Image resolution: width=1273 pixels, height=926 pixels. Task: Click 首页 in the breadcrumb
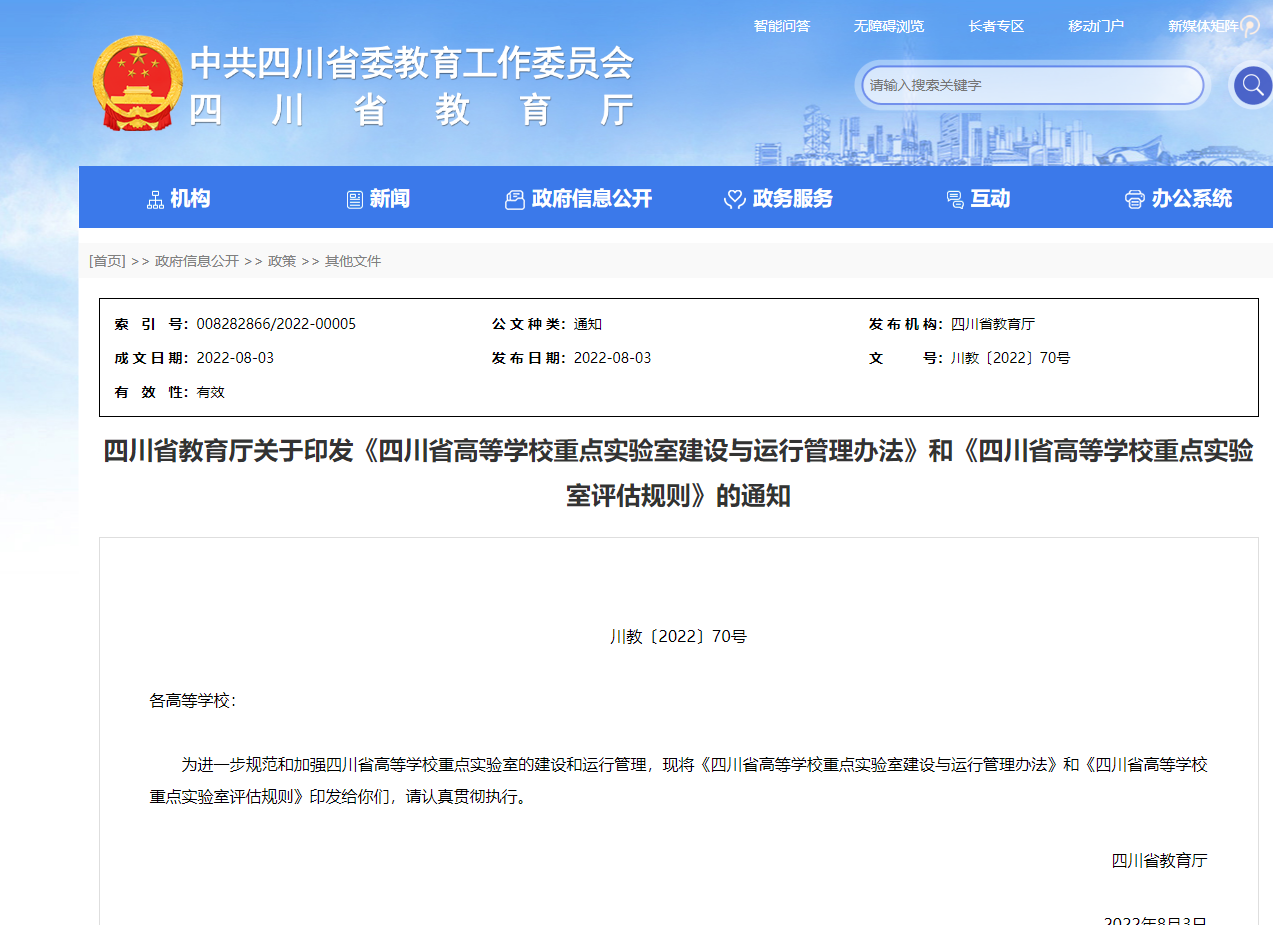pos(107,261)
